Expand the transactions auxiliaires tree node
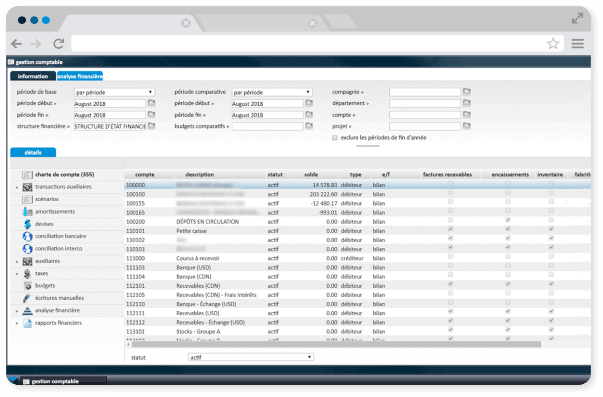The width and height of the screenshot is (603, 397). tap(17, 187)
